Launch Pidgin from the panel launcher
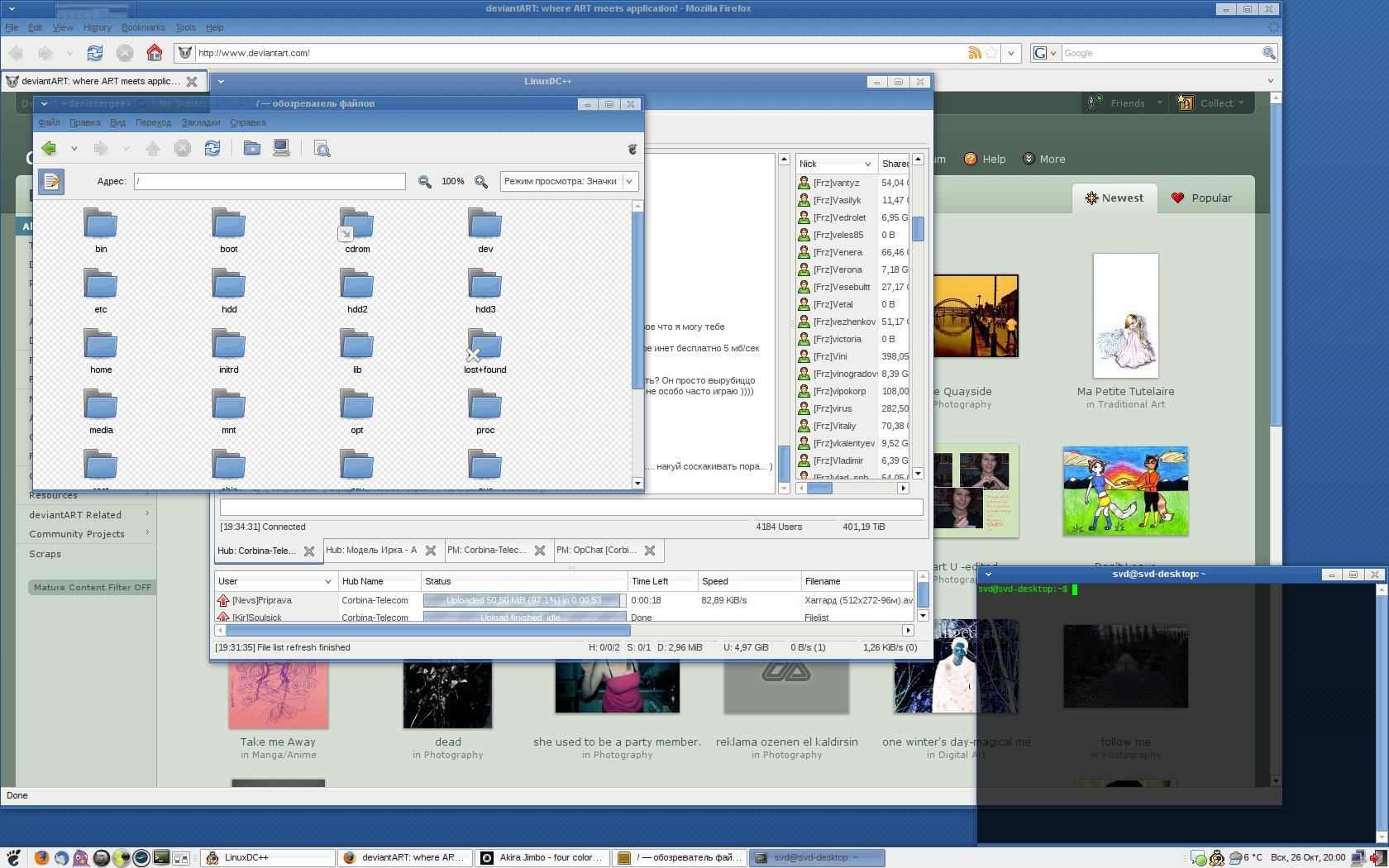 pos(81,857)
